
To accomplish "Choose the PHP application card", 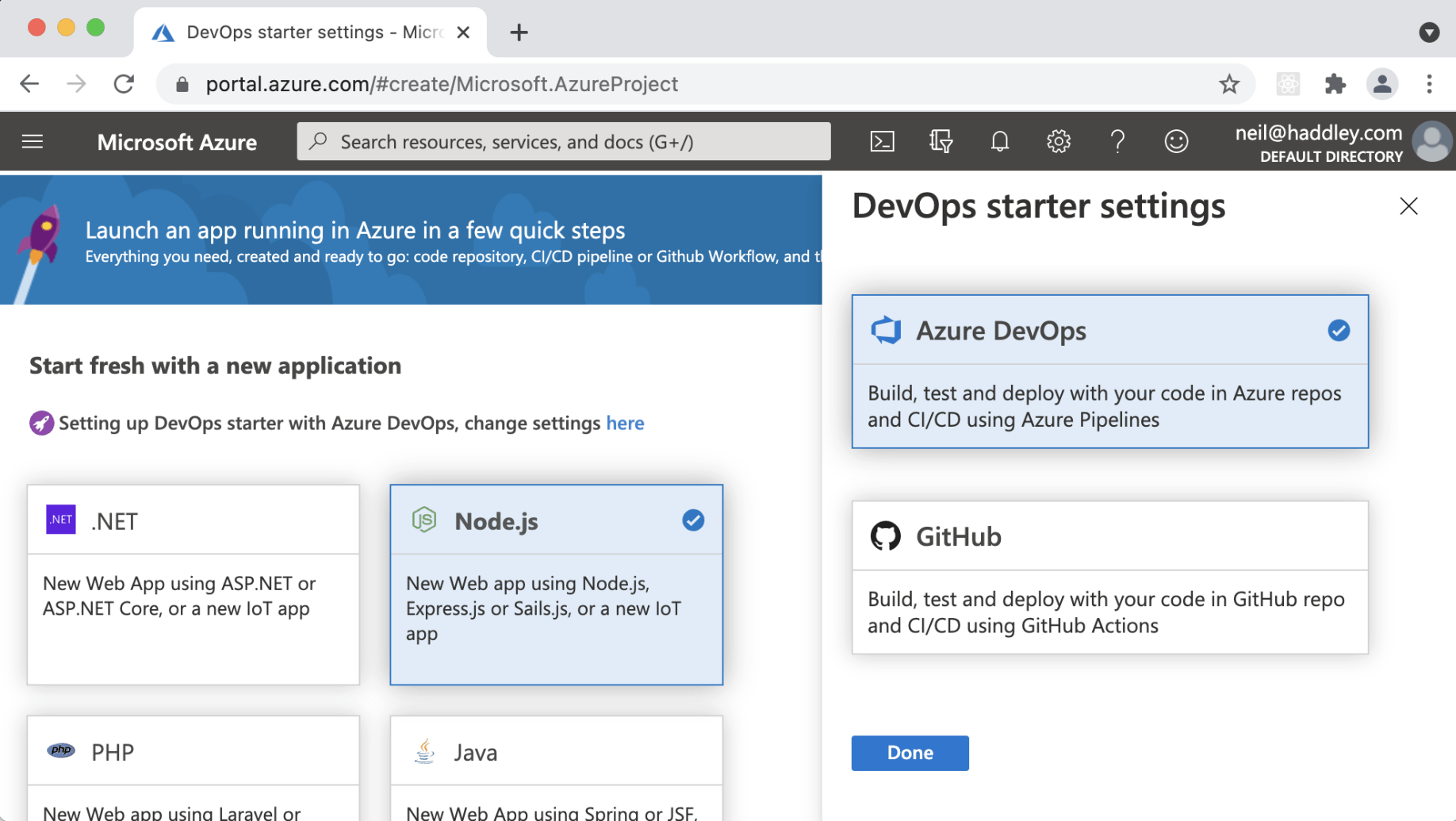I will point(193,766).
